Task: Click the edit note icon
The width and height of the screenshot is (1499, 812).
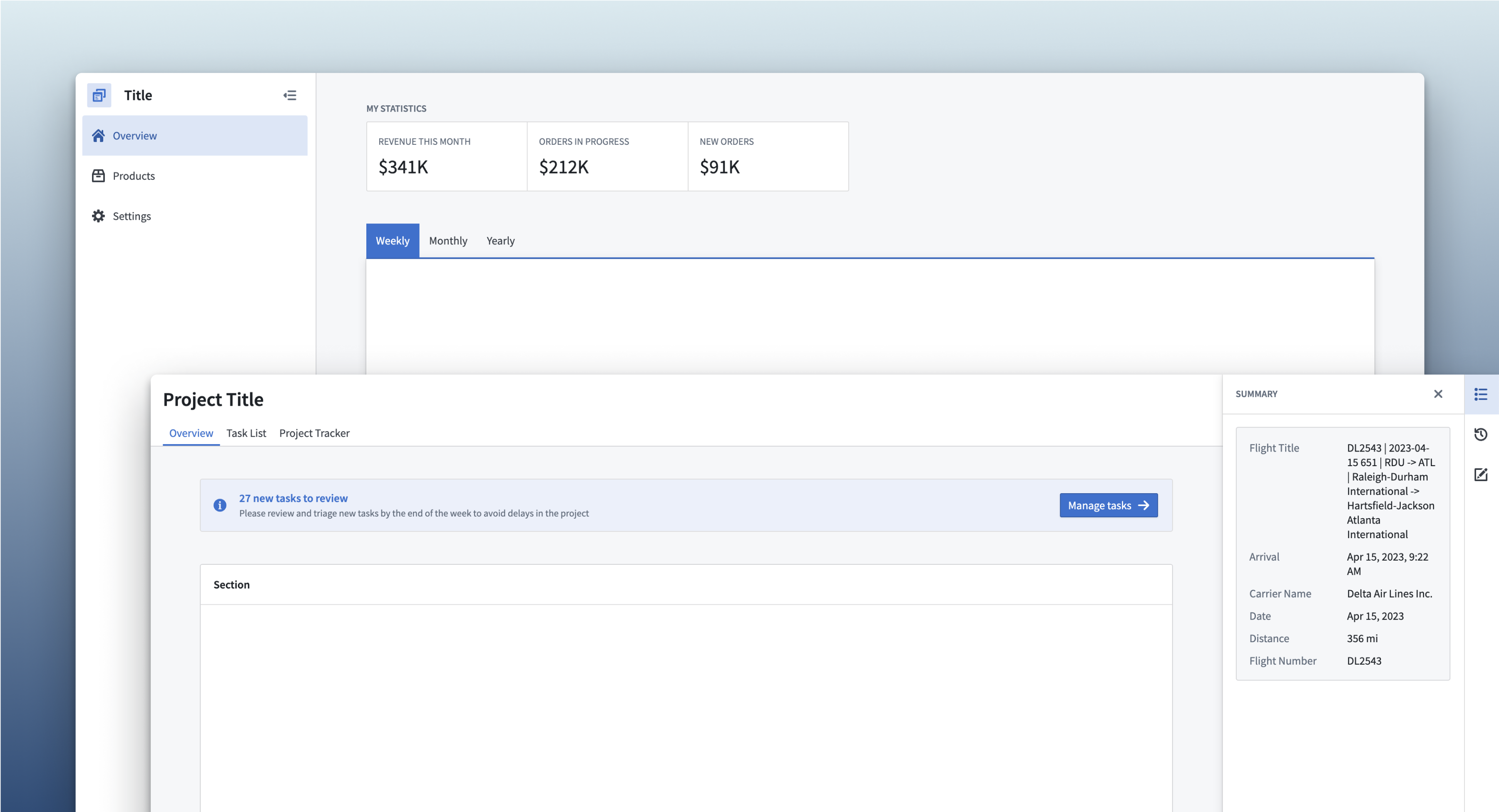Action: [1480, 474]
